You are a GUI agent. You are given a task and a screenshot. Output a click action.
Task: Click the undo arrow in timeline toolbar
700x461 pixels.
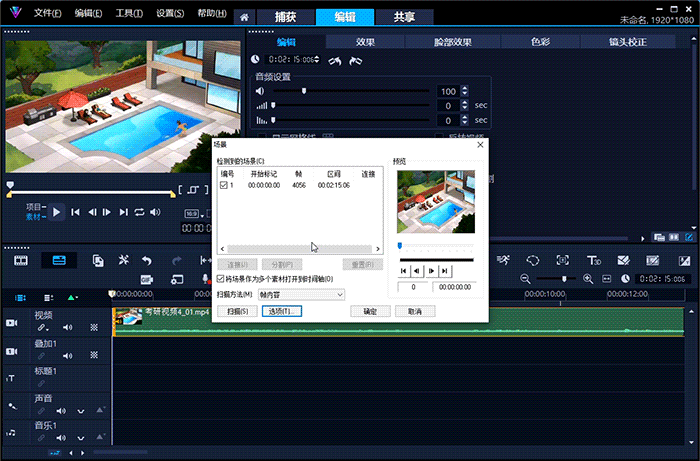pyautogui.click(x=148, y=260)
